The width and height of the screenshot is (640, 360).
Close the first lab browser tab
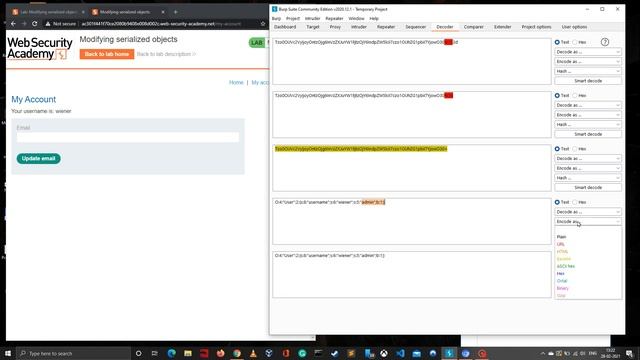click(x=83, y=12)
